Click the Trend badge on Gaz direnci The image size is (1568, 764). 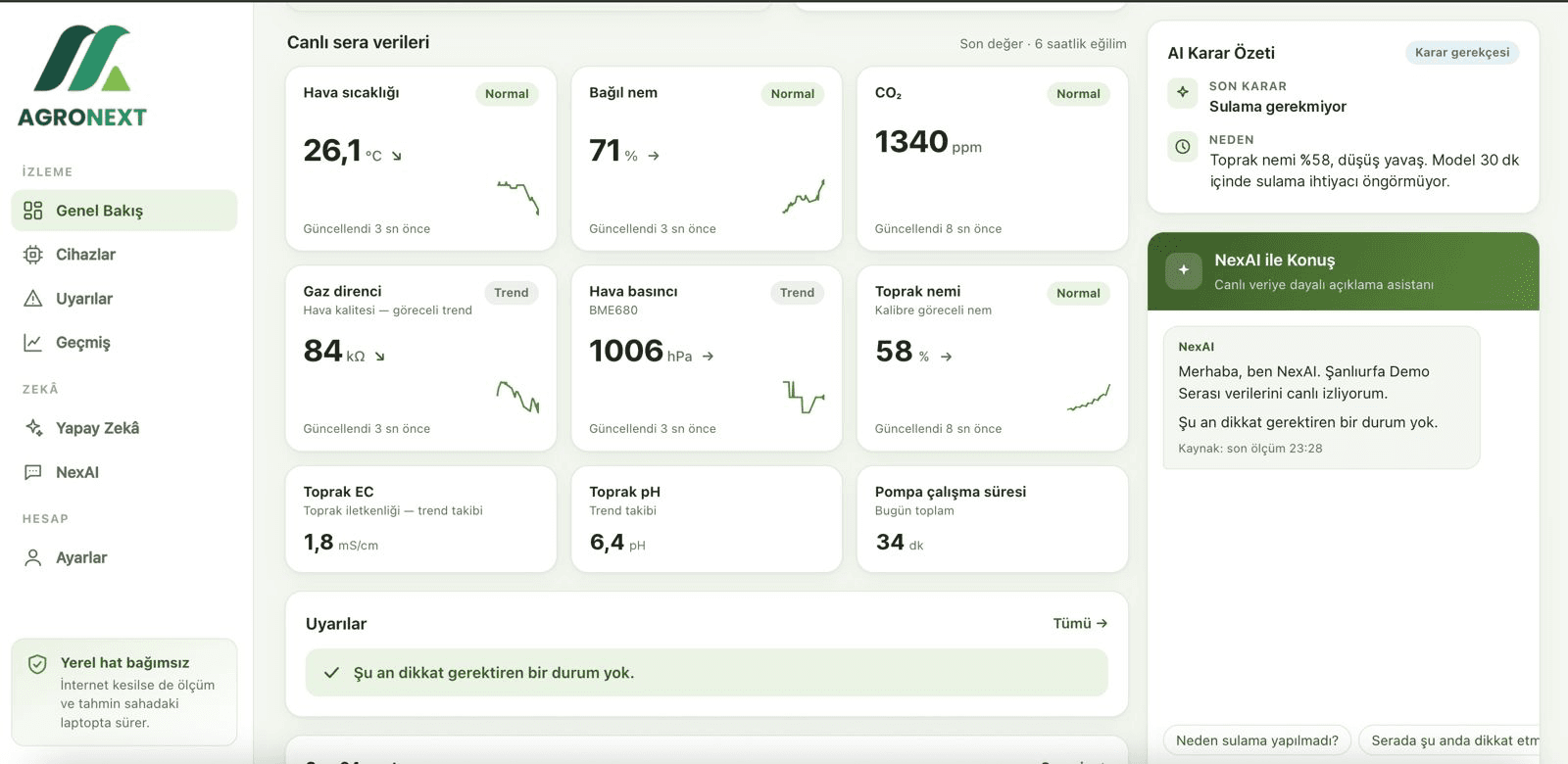[511, 293]
